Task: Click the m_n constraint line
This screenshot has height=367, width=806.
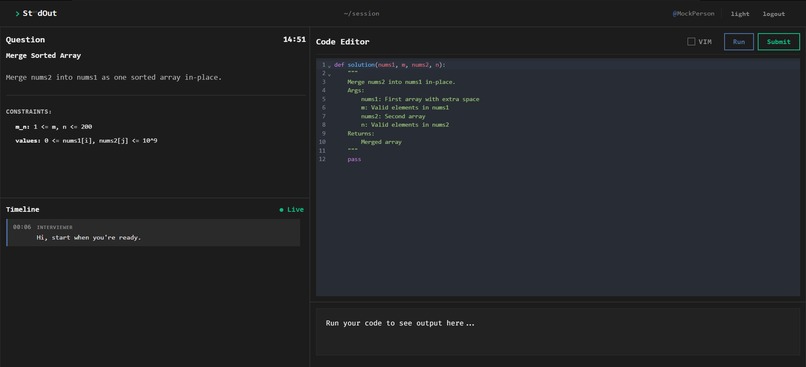Action: click(x=54, y=126)
